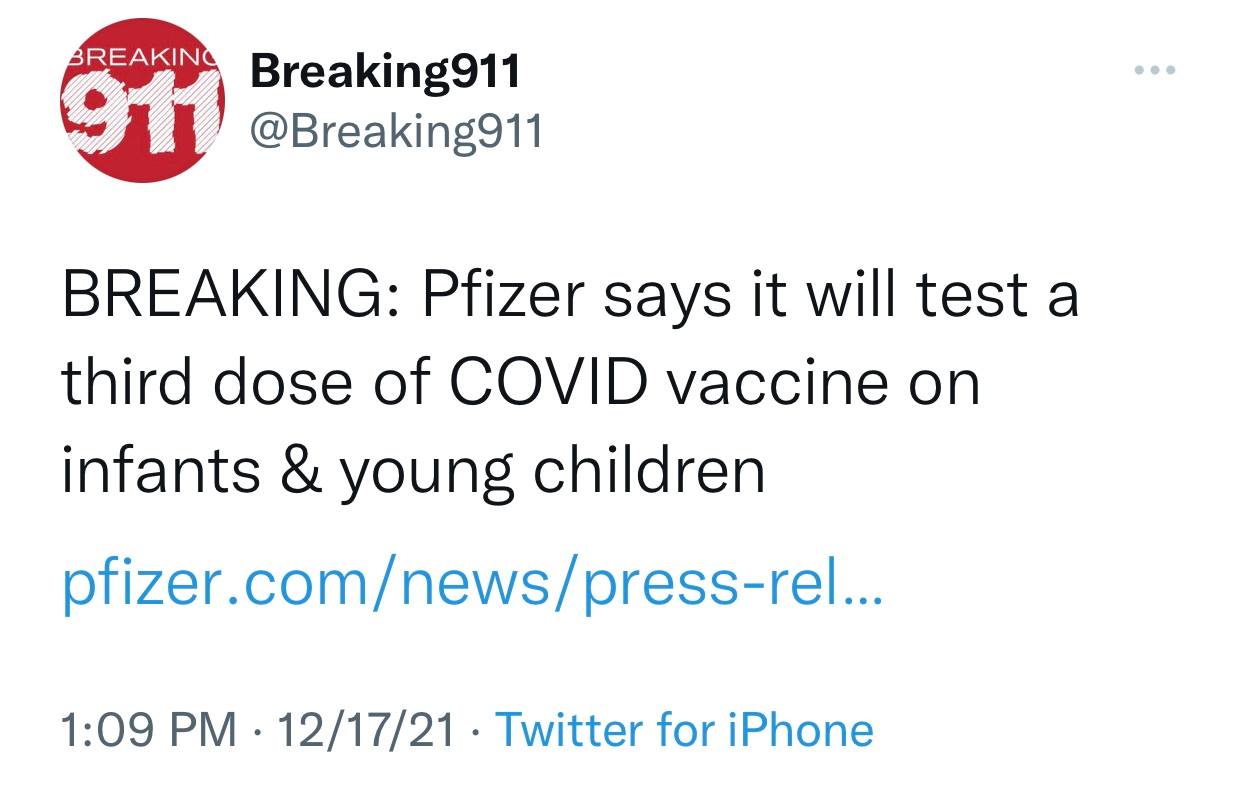Click the Breaking911 display name
The height and width of the screenshot is (787, 1242).
[x=385, y=71]
